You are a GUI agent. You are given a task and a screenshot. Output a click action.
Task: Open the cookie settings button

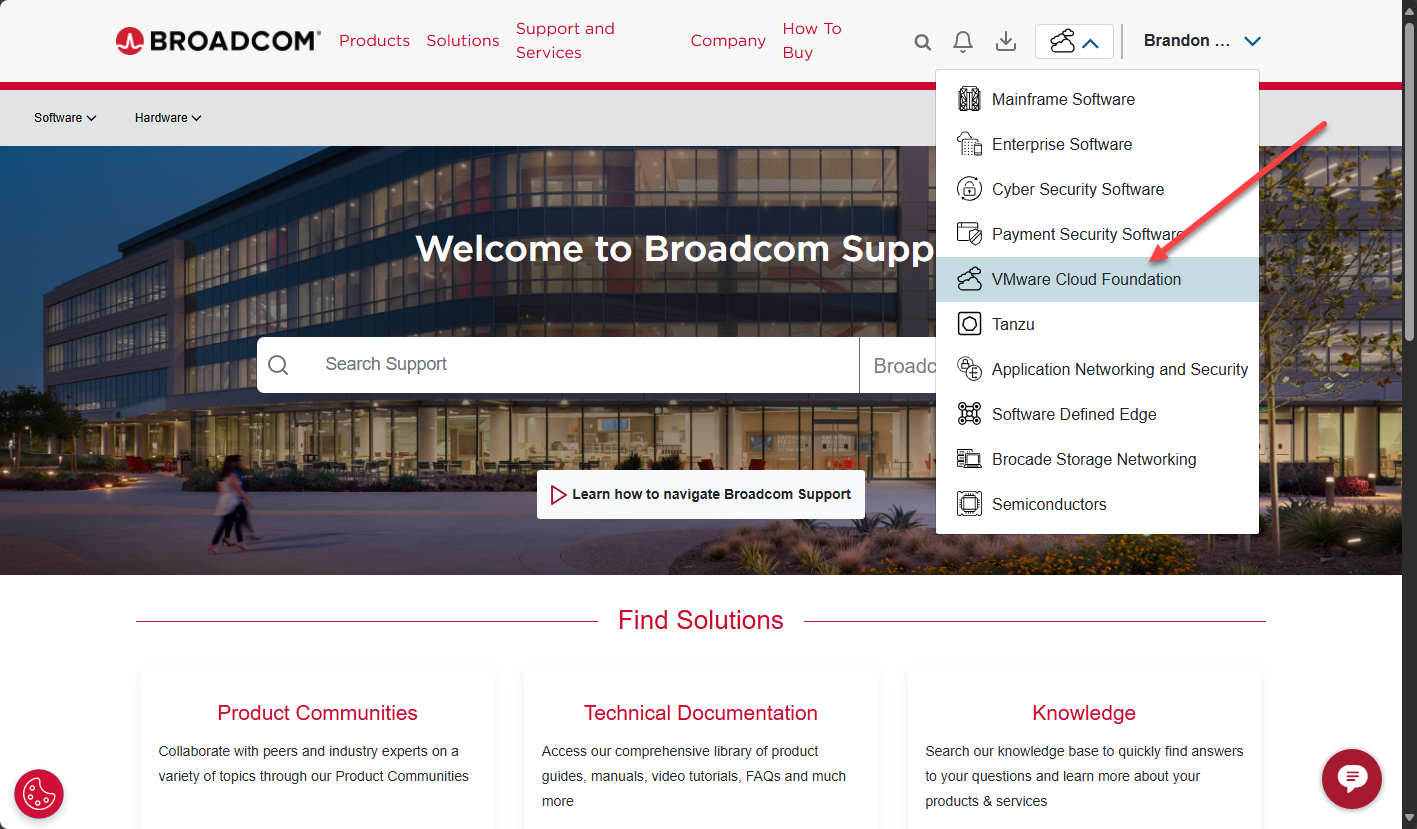pos(39,794)
